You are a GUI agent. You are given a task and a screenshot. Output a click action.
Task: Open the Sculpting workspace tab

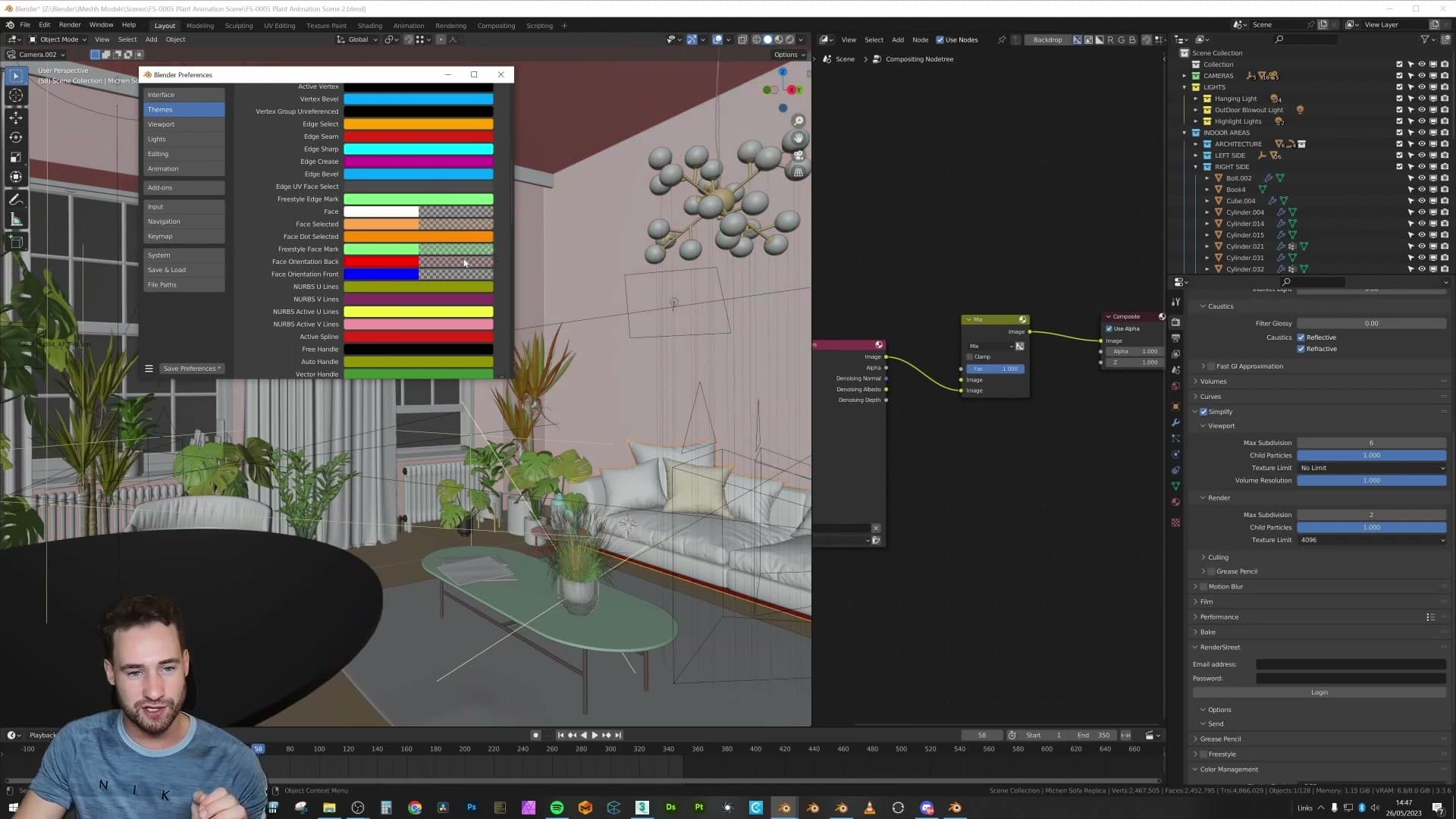(x=238, y=26)
